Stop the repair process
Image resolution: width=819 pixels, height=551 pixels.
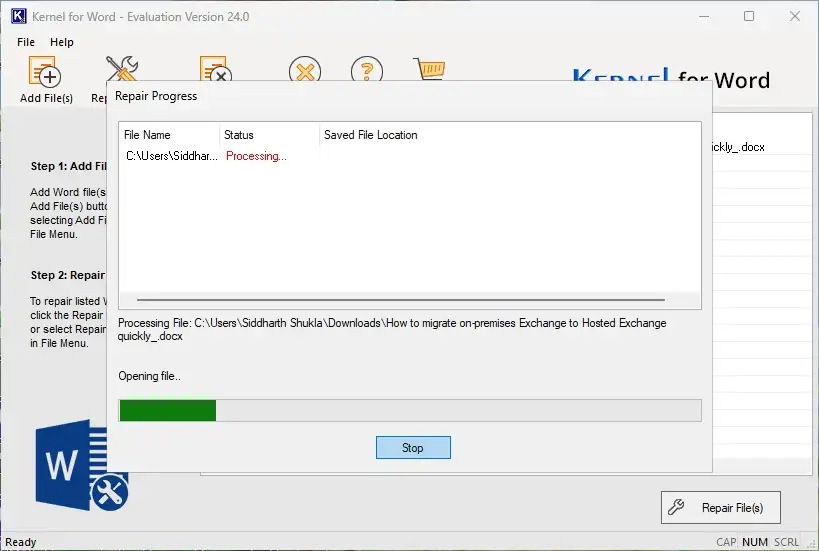coord(413,448)
